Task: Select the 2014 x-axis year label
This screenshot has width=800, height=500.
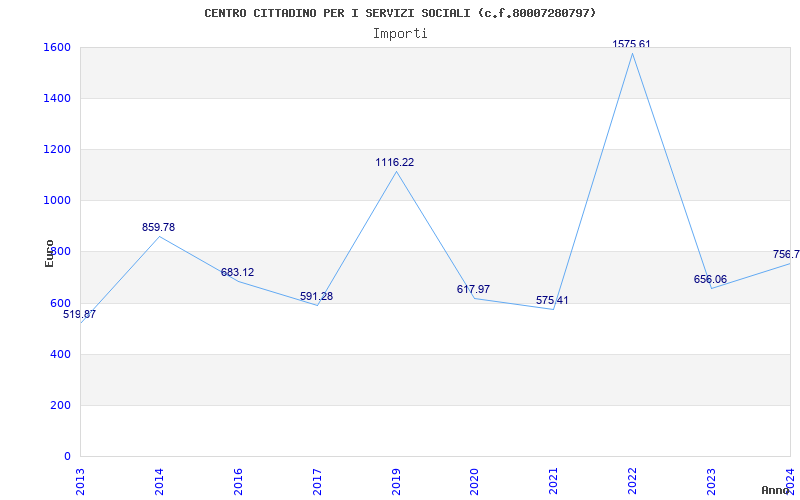Action: tap(159, 481)
